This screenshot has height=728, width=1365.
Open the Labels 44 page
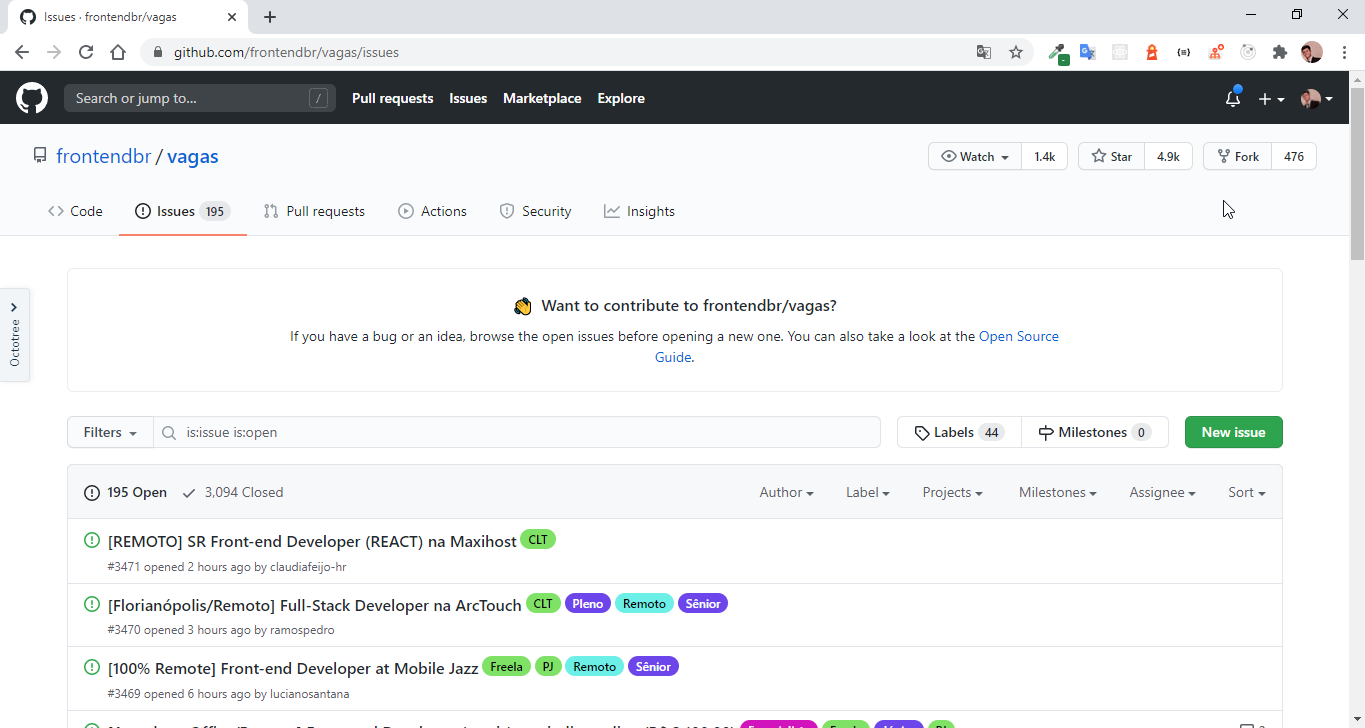pos(959,432)
